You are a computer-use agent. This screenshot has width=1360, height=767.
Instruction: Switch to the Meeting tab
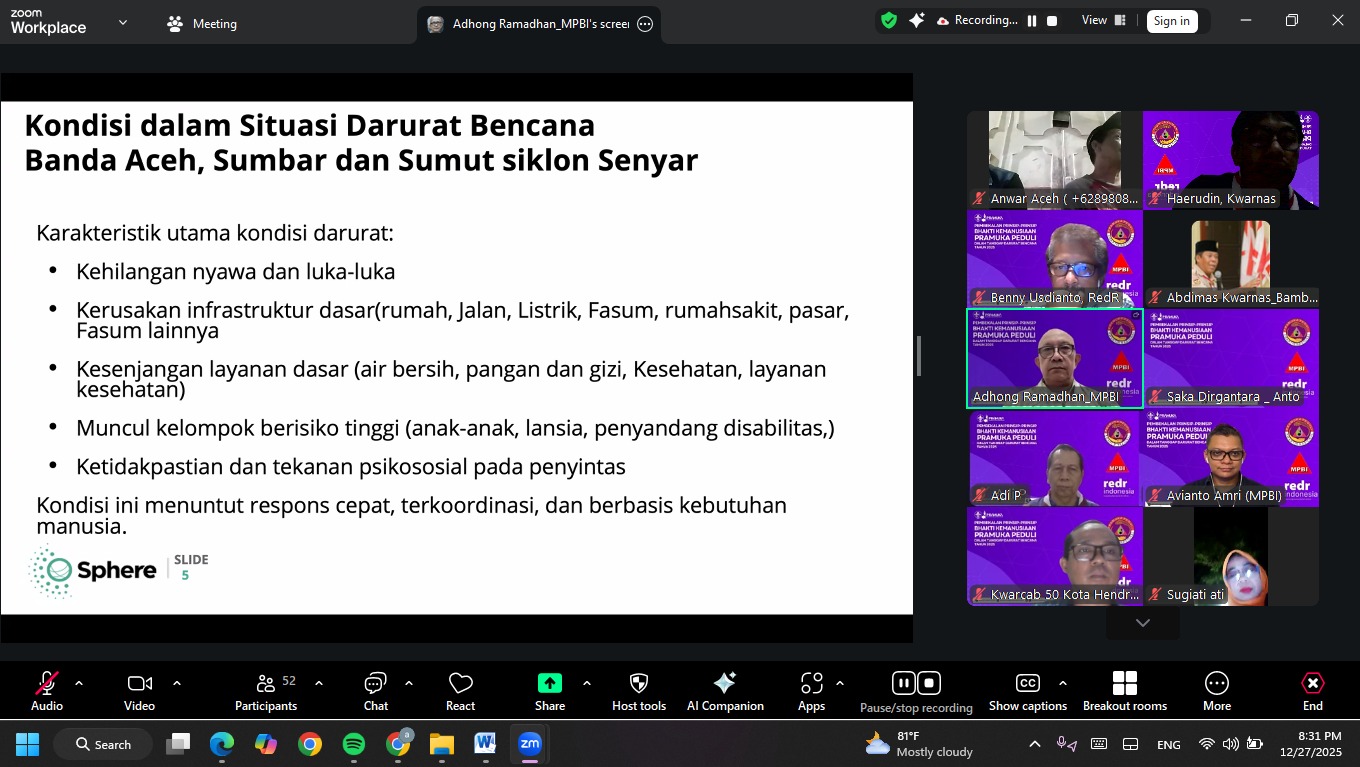(202, 23)
